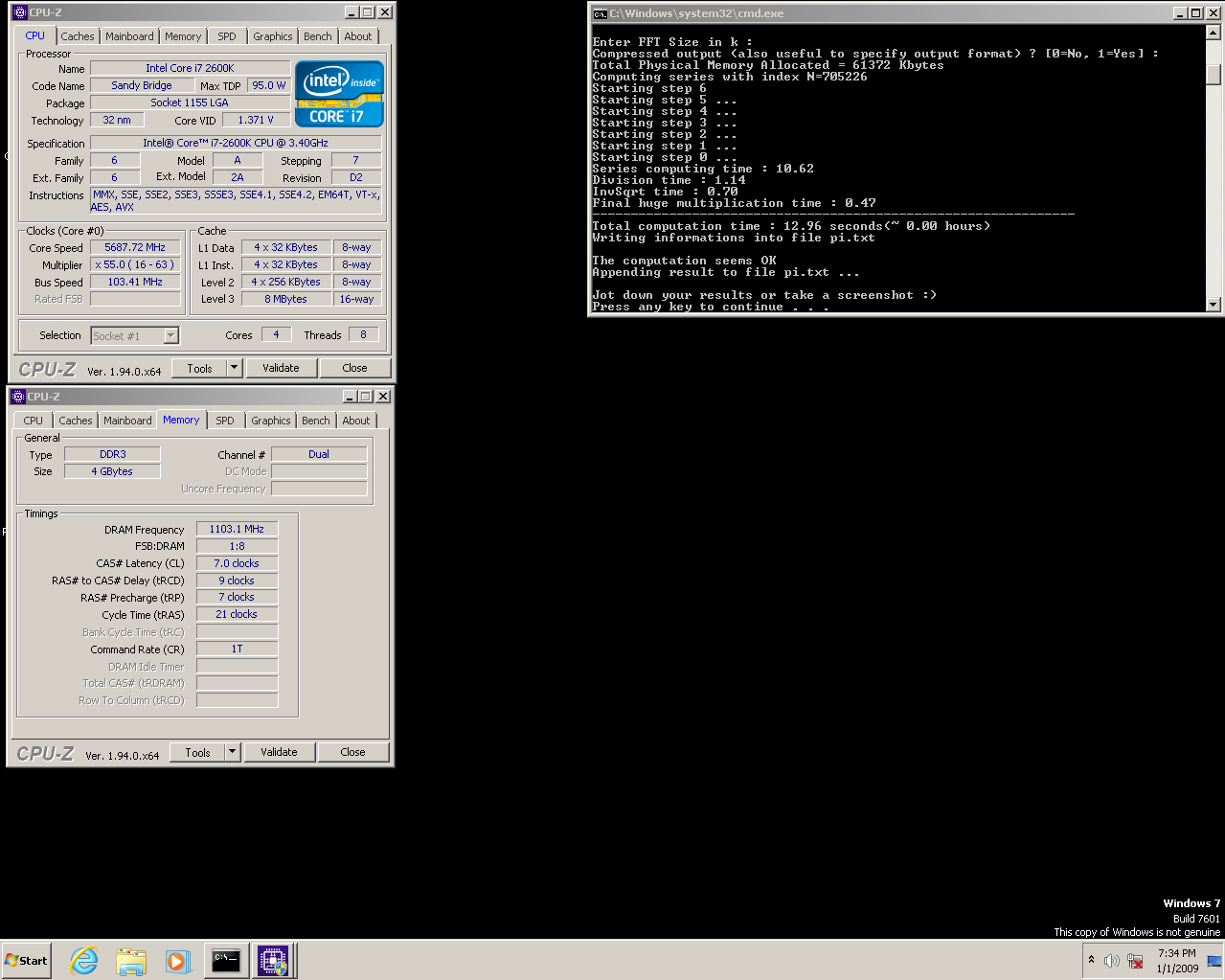Click the network tray icon

(1135, 961)
